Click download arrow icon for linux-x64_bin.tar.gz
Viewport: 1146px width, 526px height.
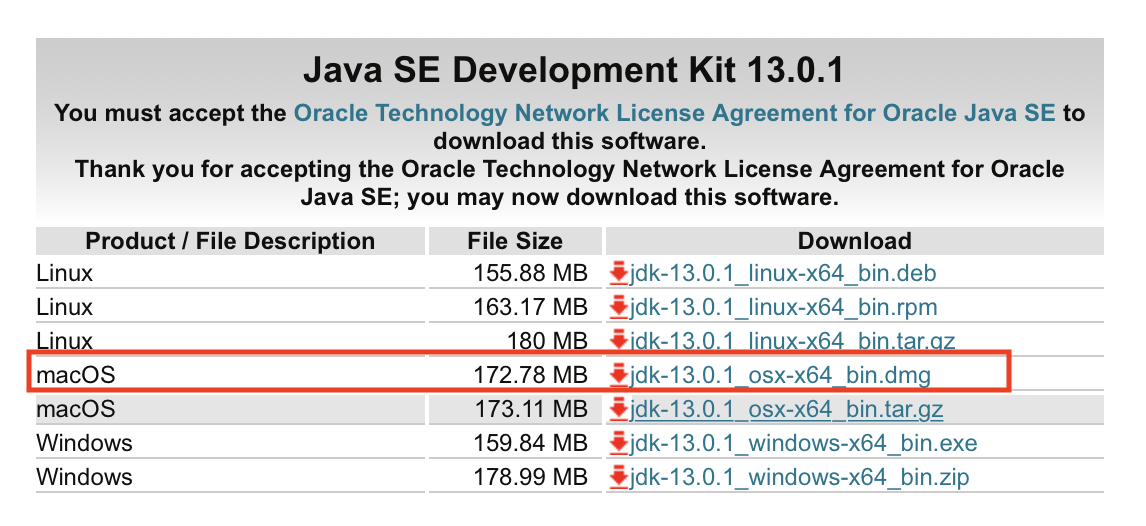tap(618, 340)
